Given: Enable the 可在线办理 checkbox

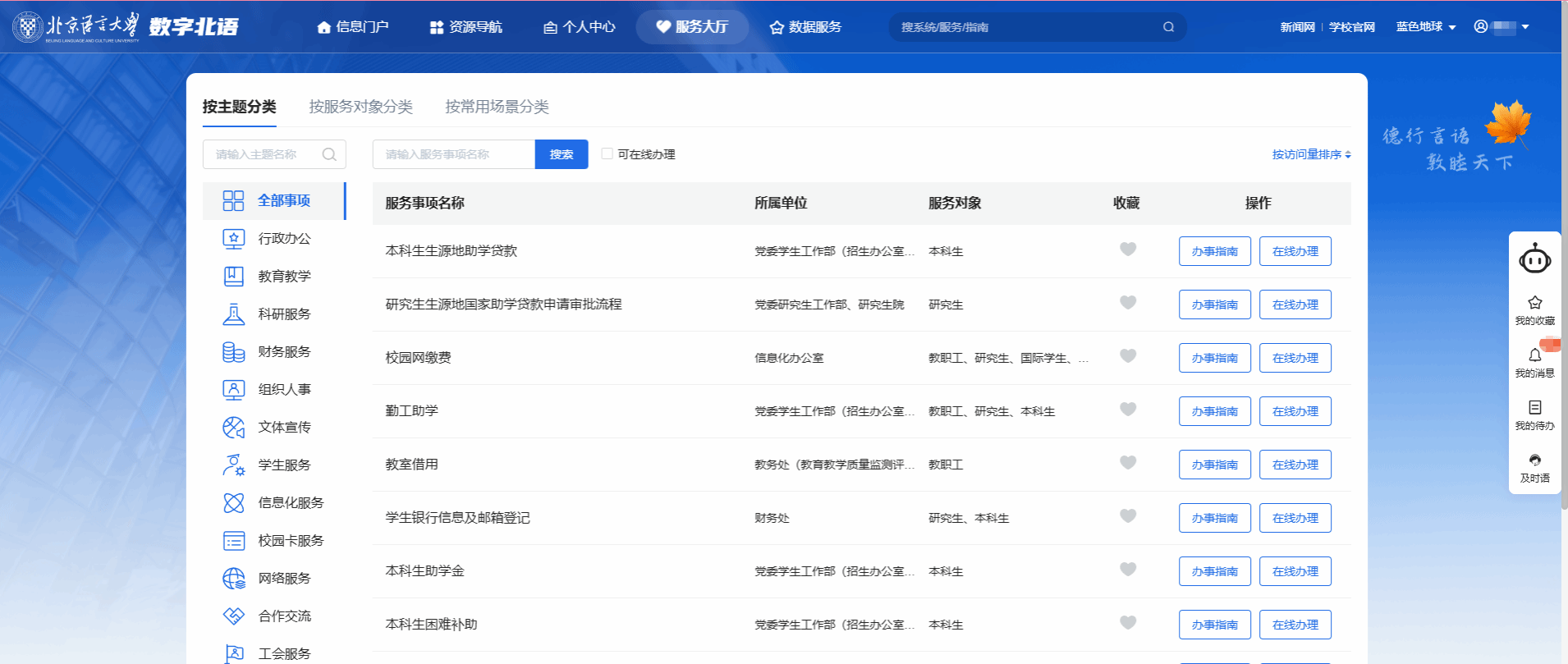Looking at the screenshot, I should point(607,153).
